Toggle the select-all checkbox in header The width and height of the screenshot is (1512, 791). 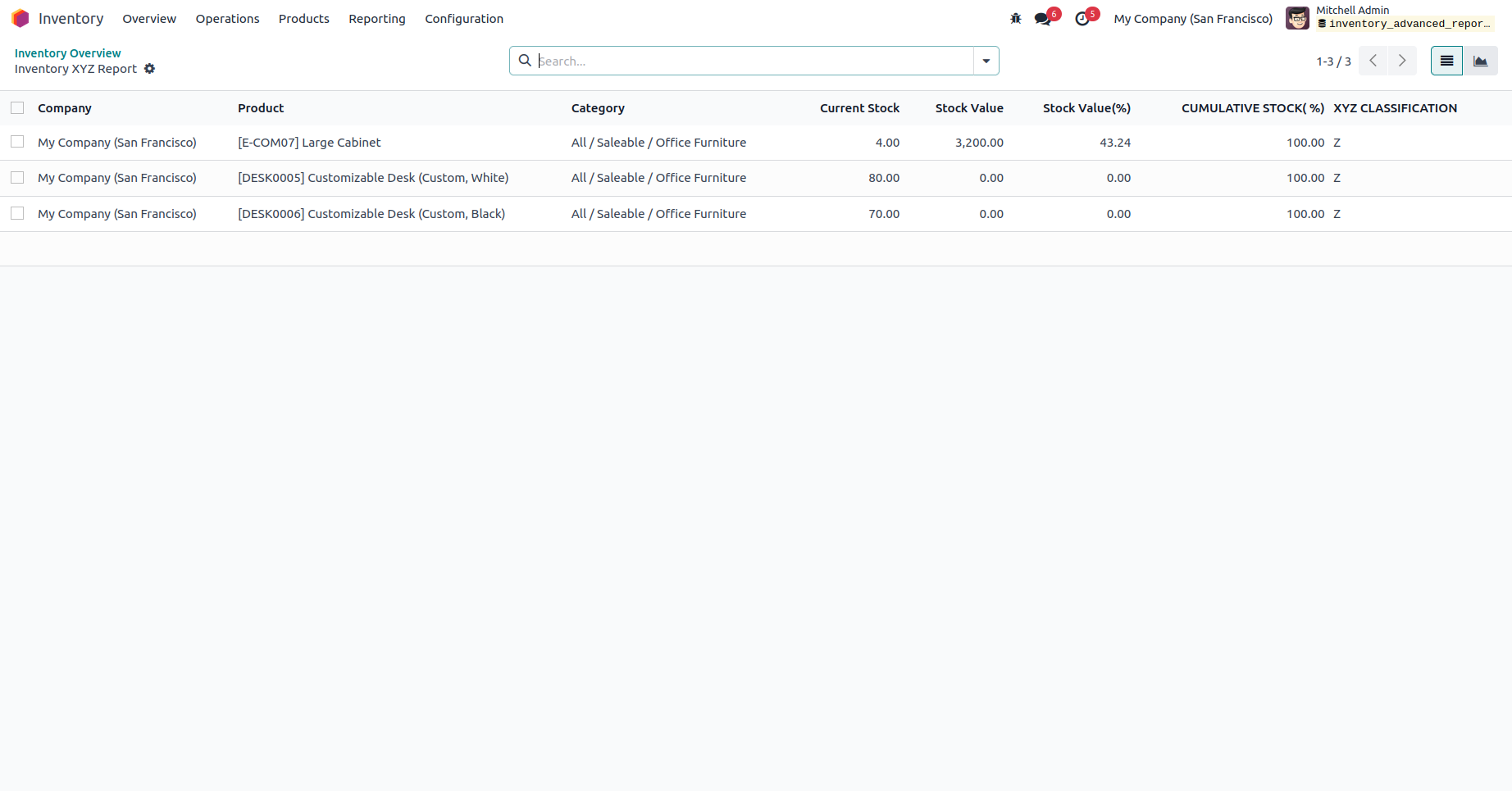click(x=17, y=108)
